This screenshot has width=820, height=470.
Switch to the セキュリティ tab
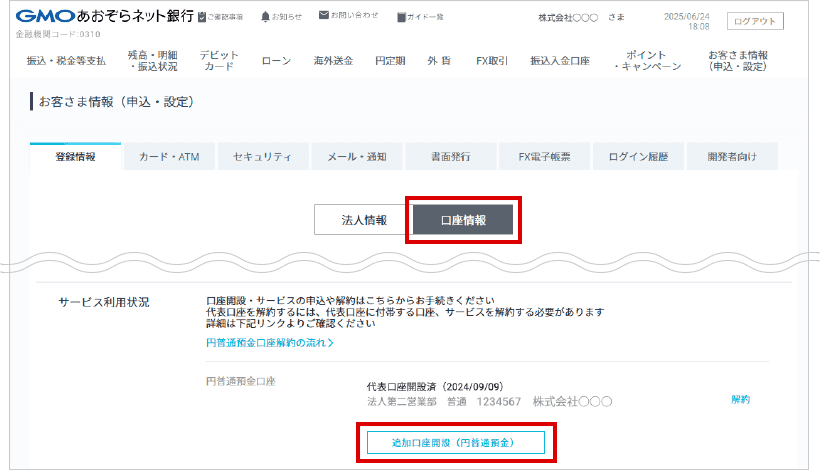pyautogui.click(x=262, y=157)
